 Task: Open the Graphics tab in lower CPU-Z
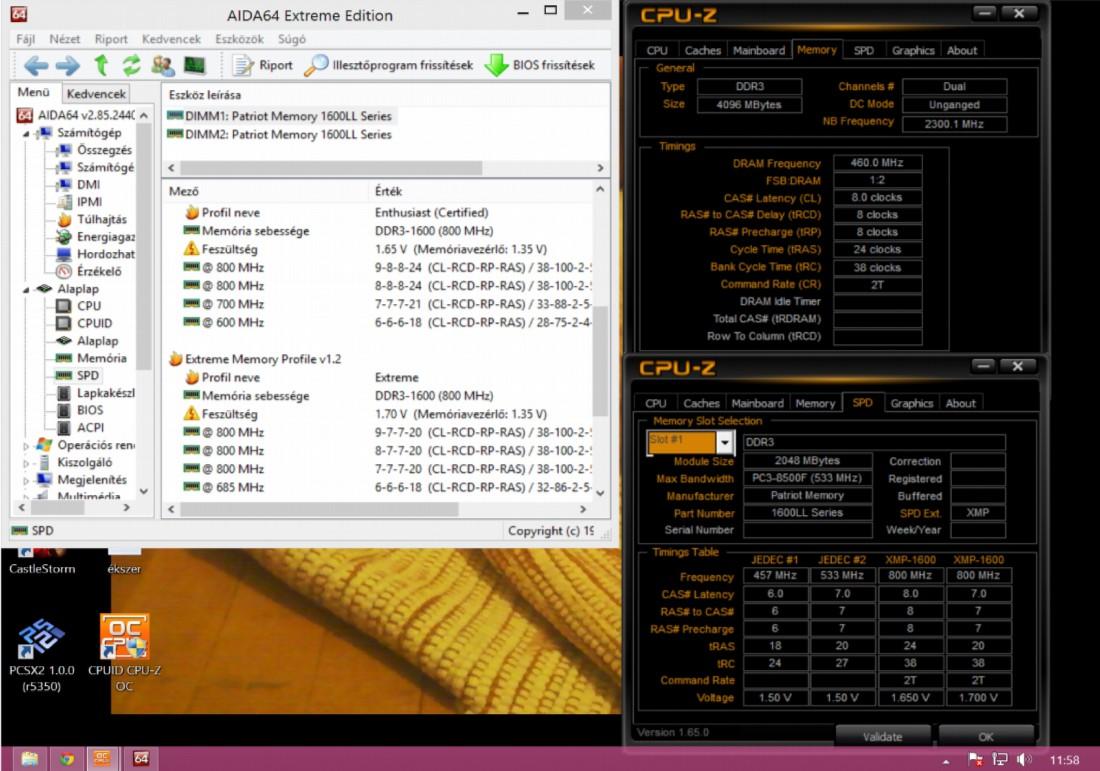point(911,403)
